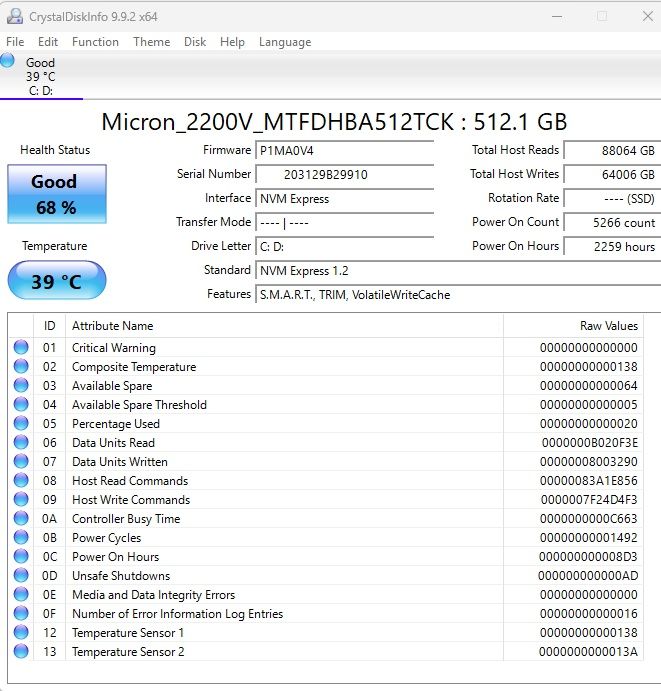
Task: Click status orb for Composite Temperature row
Action: click(21, 366)
